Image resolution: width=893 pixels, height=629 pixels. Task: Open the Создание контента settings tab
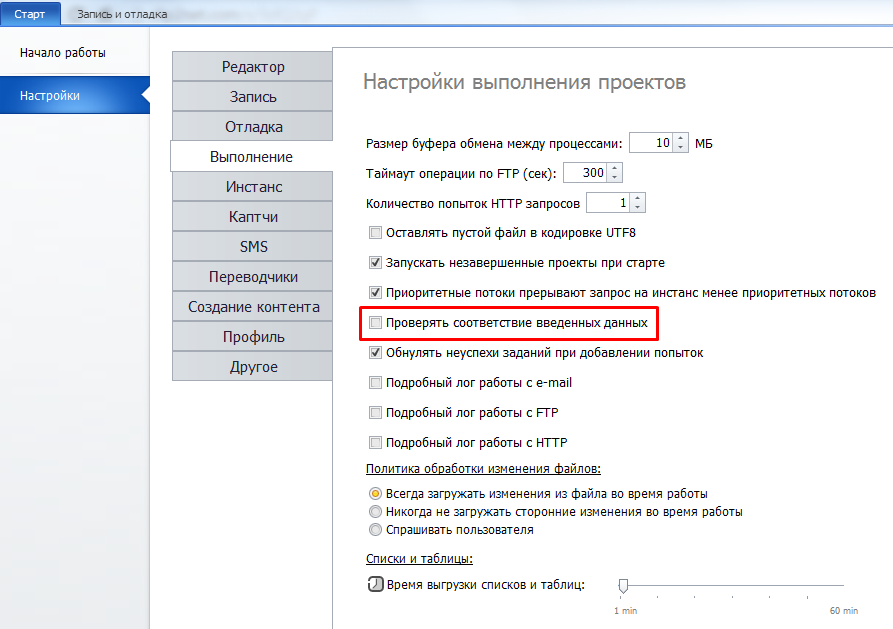tap(252, 307)
